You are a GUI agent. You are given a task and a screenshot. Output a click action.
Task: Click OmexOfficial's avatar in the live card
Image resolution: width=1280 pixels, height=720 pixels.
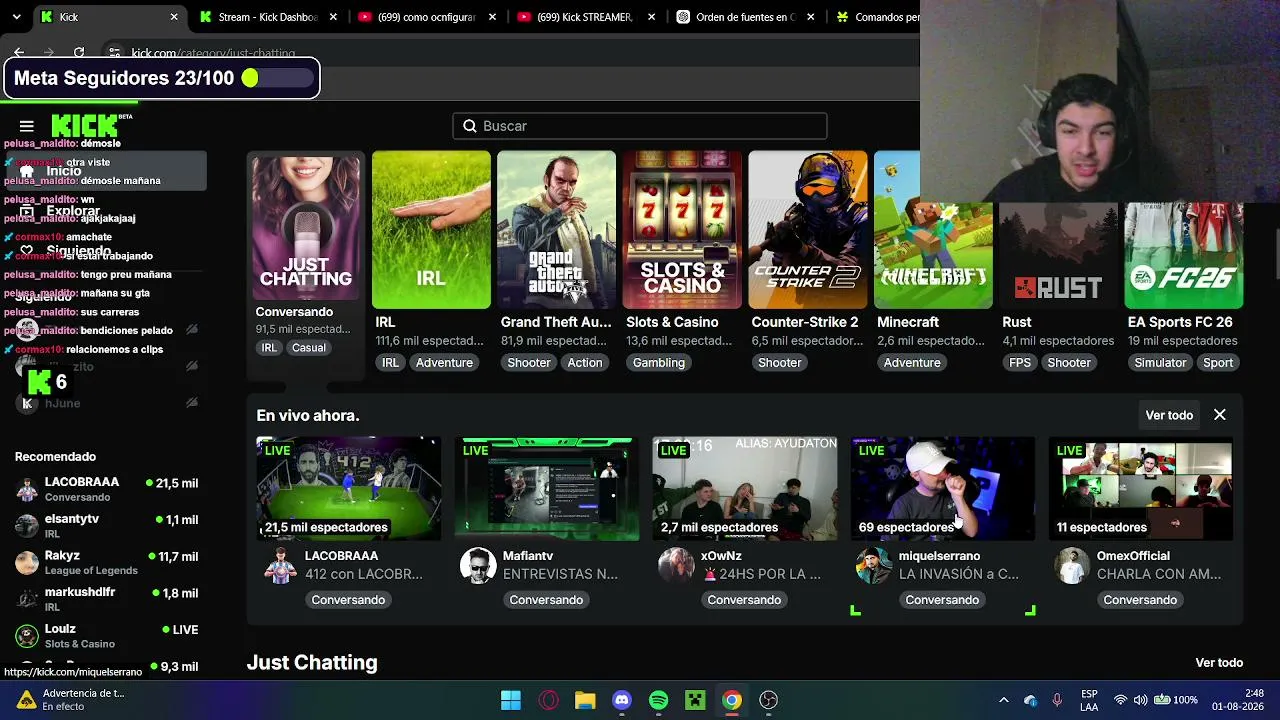[1072, 566]
